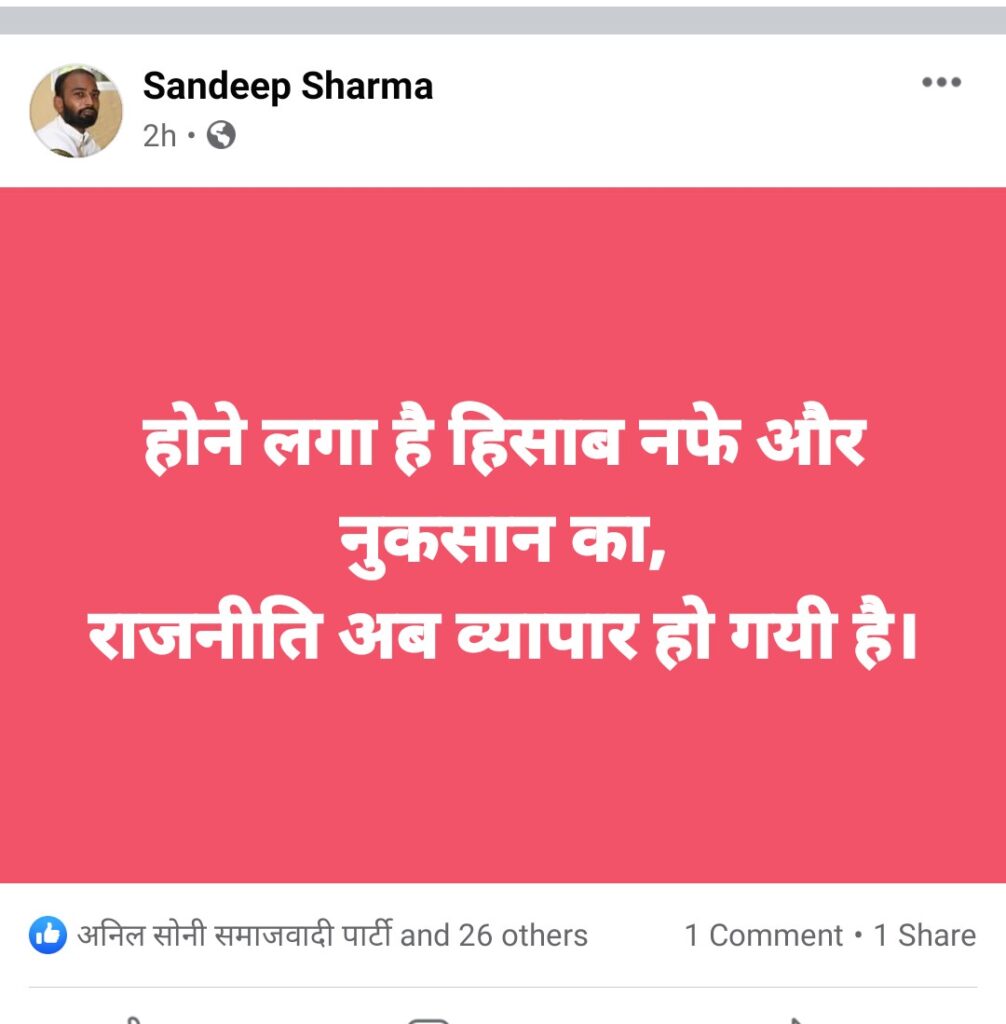Open the three-dot post options menu
The image size is (1006, 1024).
pos(941,82)
